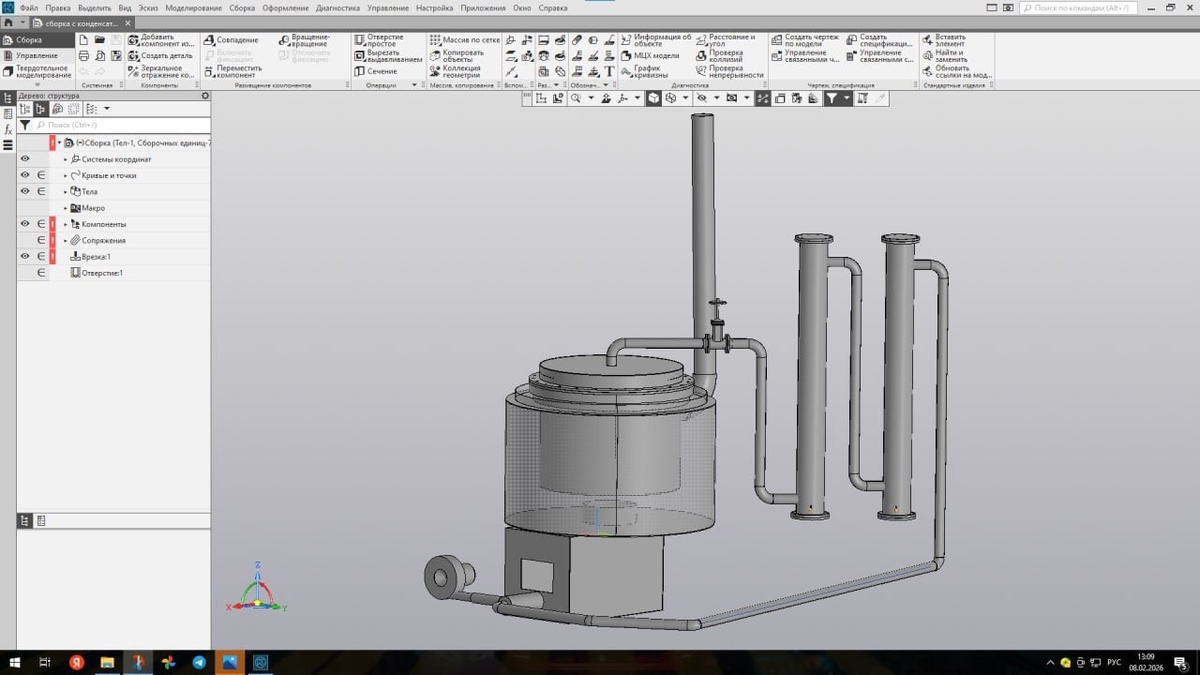The height and width of the screenshot is (675, 1200).
Task: Hide Системы координат using eye icon
Action: 25,159
